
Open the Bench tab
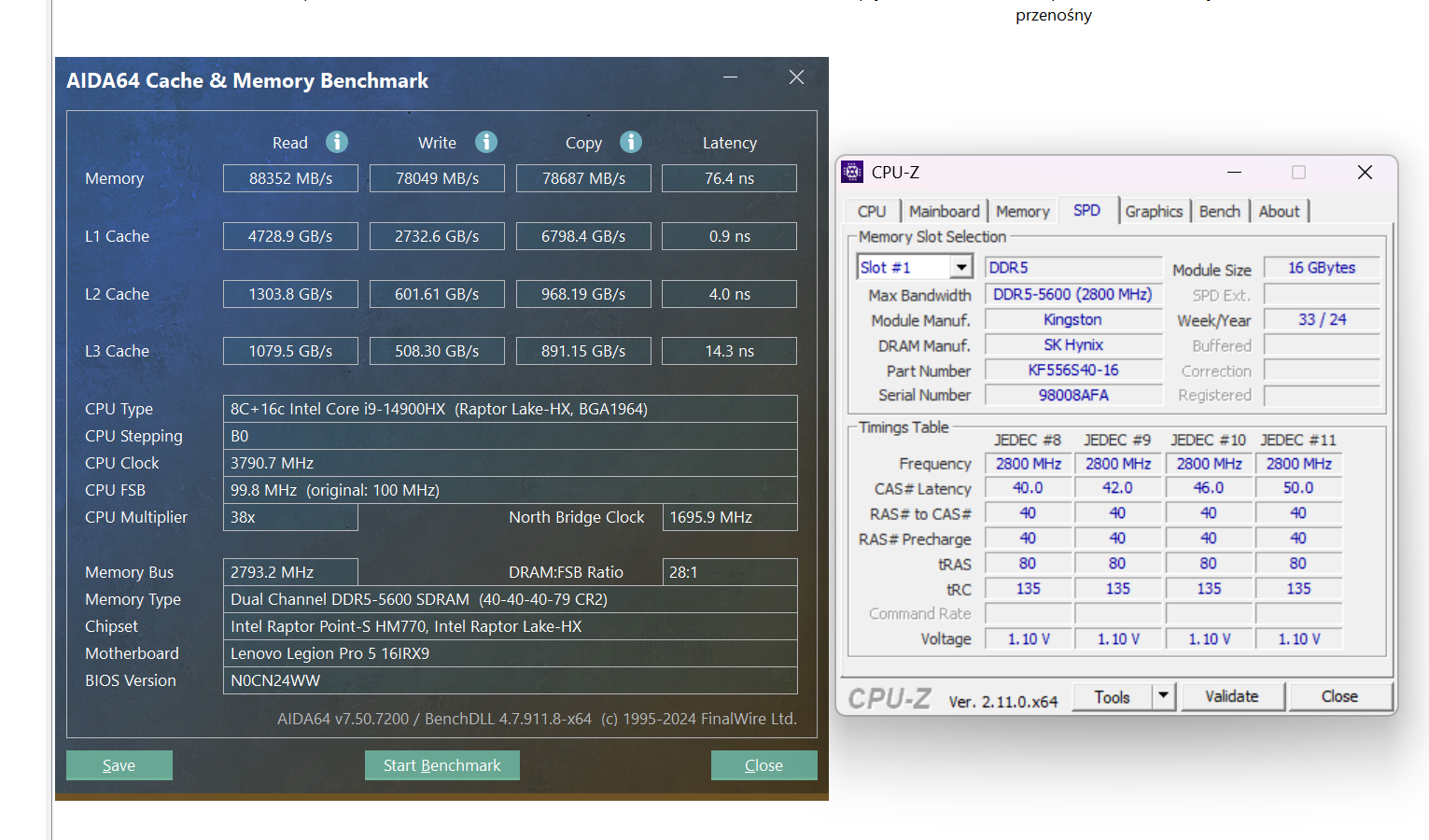[x=1219, y=212]
